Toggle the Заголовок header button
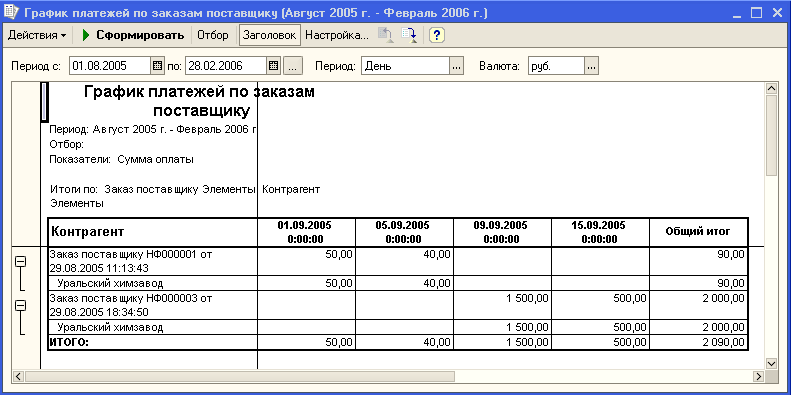This screenshot has width=791, height=395. tap(270, 35)
